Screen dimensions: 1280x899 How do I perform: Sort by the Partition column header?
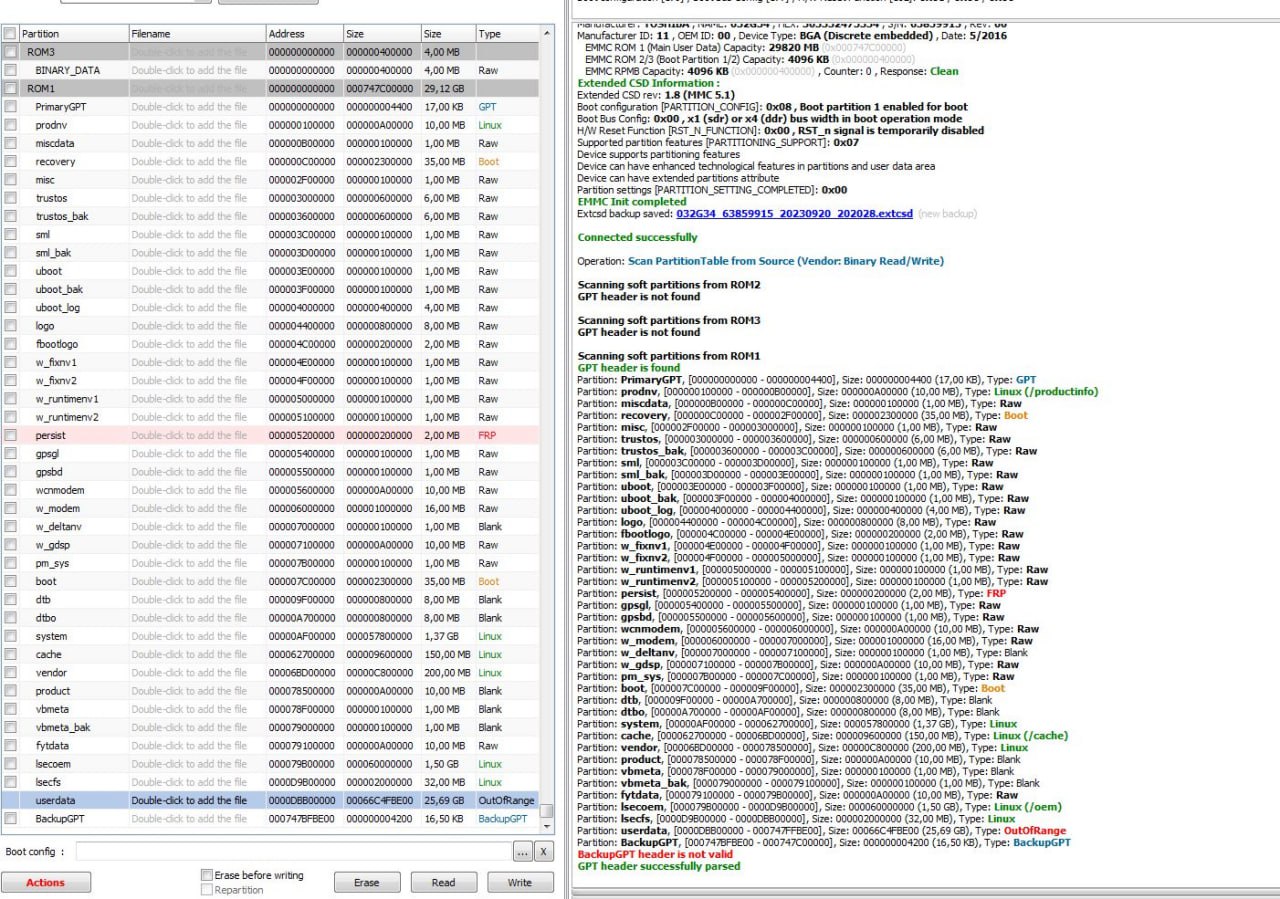[72, 34]
